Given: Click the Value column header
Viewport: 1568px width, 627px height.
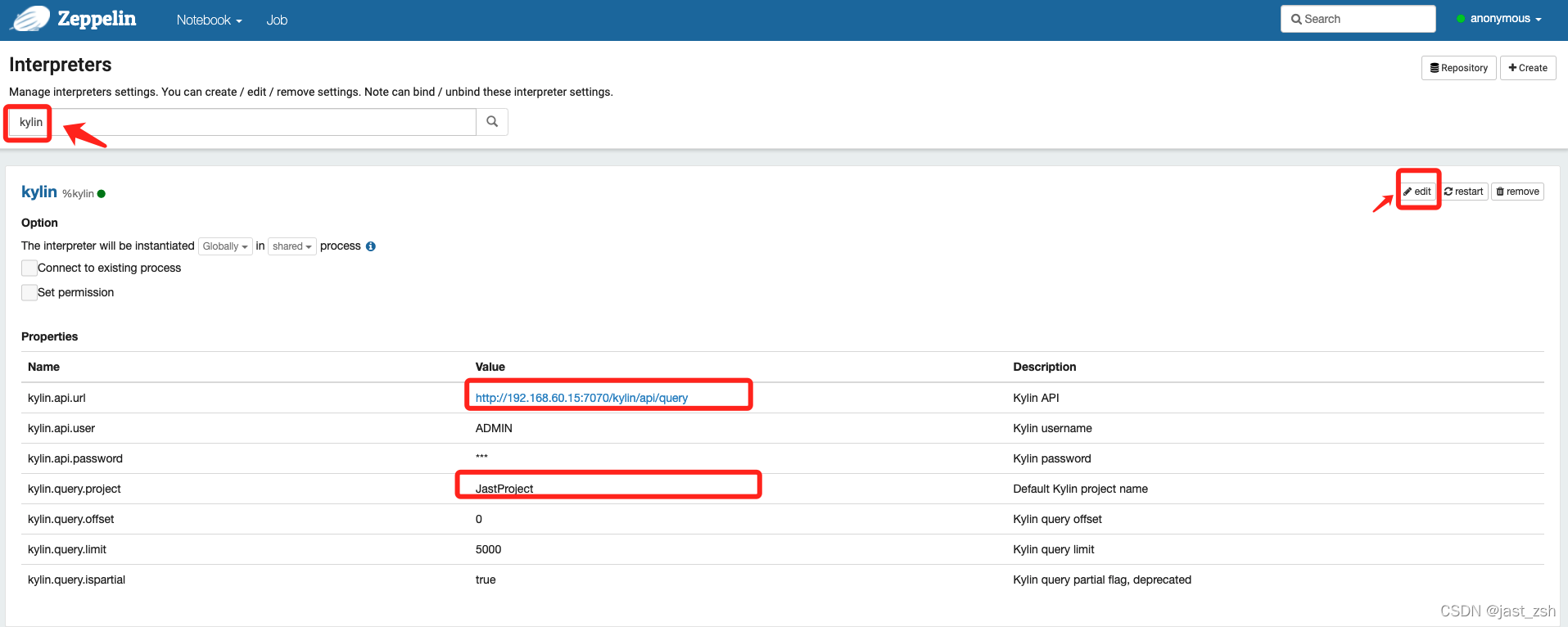Looking at the screenshot, I should pyautogui.click(x=490, y=367).
